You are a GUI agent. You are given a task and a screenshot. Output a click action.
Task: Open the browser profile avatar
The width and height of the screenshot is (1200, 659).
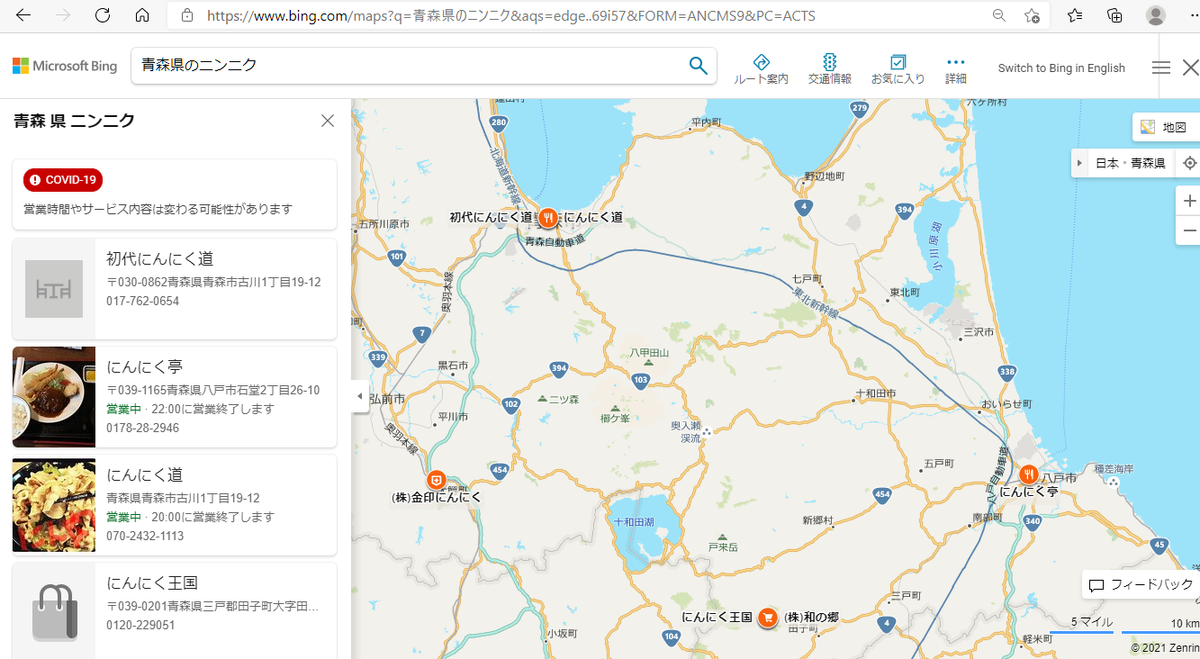1156,16
